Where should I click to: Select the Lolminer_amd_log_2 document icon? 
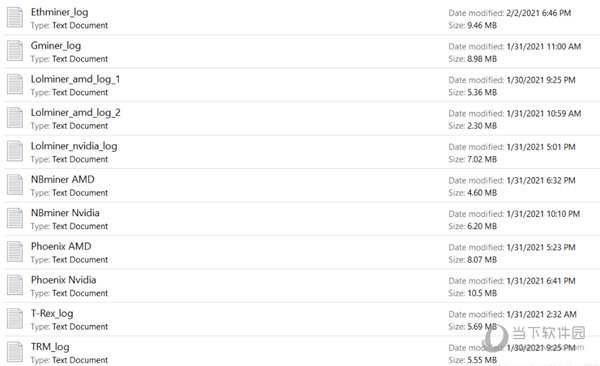(x=15, y=118)
